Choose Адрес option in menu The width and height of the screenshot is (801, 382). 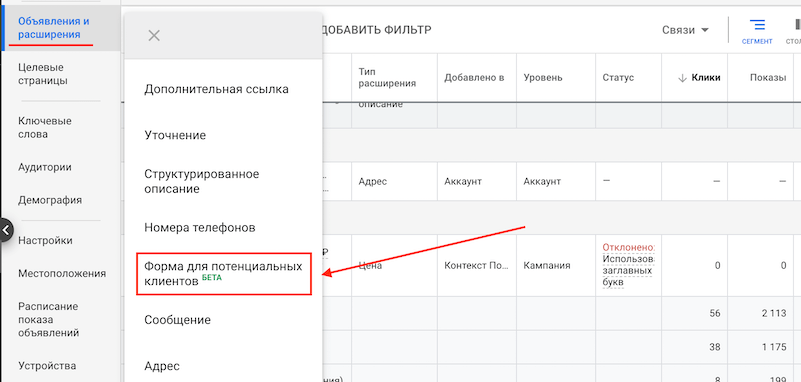pyautogui.click(x=162, y=366)
